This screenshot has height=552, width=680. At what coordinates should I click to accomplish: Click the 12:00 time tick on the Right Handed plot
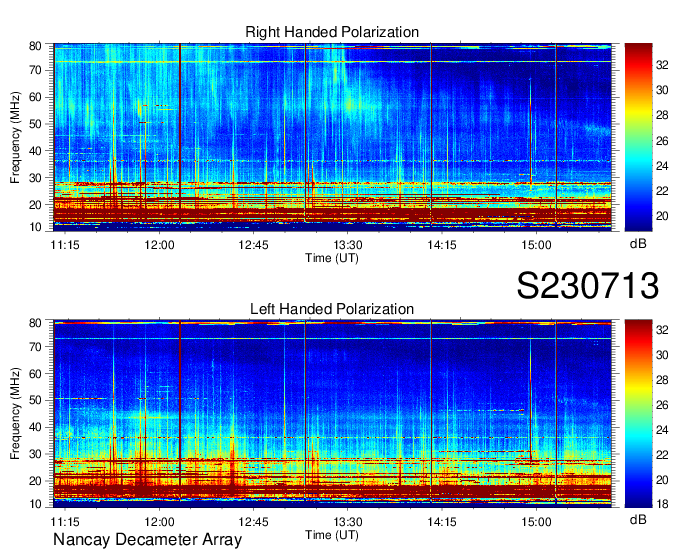pyautogui.click(x=159, y=245)
